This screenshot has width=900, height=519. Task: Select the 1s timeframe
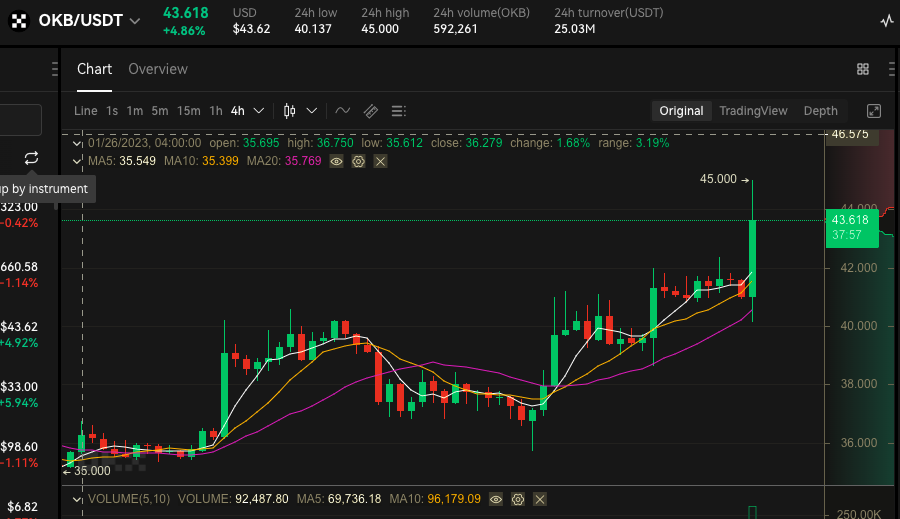pyautogui.click(x=112, y=111)
